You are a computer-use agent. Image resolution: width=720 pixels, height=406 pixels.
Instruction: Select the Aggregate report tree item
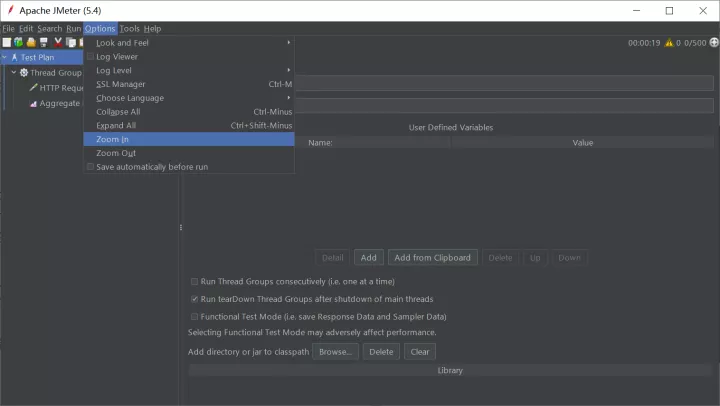[60, 103]
